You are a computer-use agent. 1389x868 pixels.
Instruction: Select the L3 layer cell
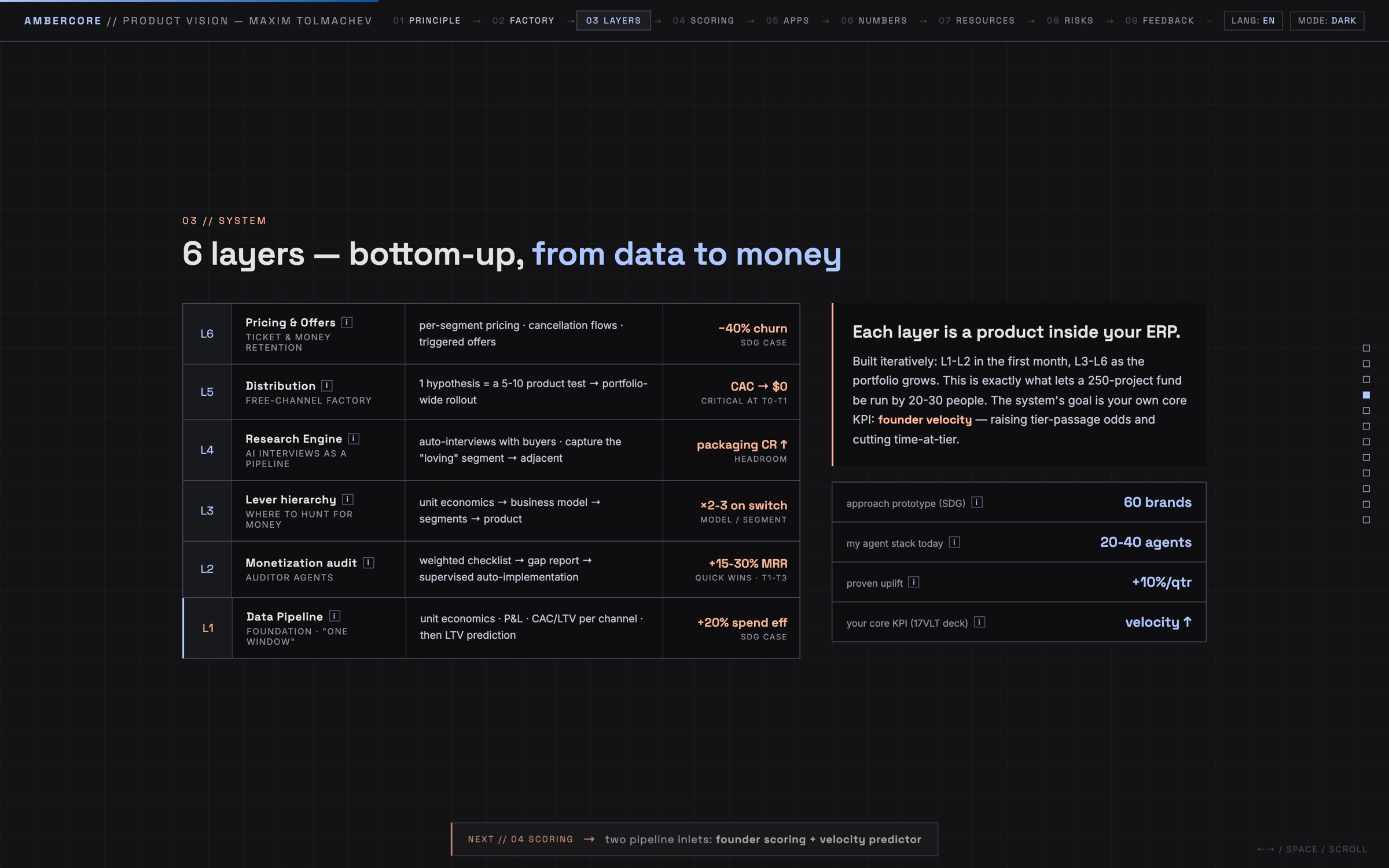click(207, 511)
